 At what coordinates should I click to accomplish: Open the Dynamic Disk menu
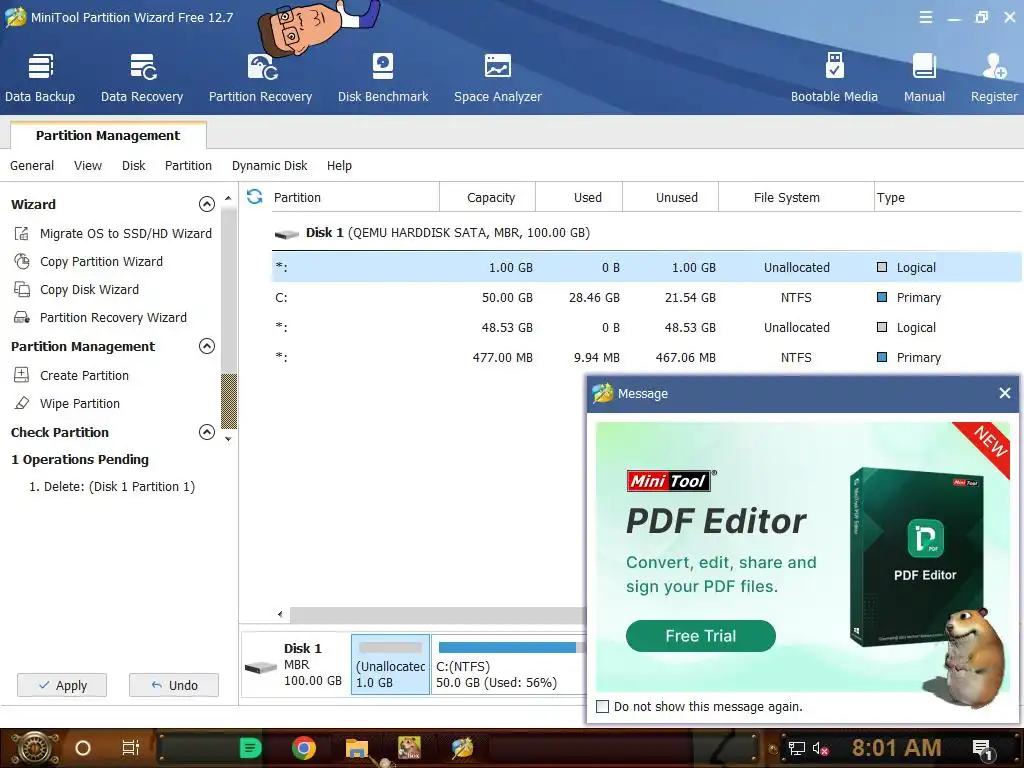pyautogui.click(x=269, y=165)
